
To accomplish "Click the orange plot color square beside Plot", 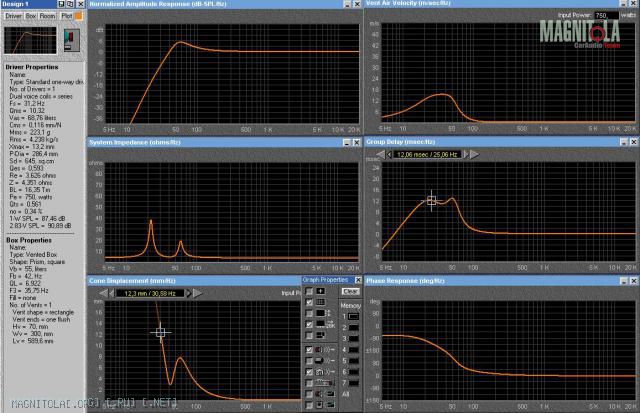I will 78,16.
